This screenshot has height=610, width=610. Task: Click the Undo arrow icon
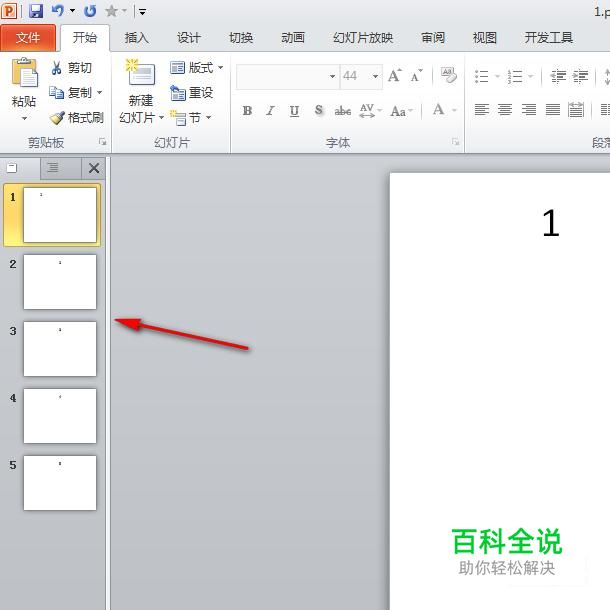point(58,11)
